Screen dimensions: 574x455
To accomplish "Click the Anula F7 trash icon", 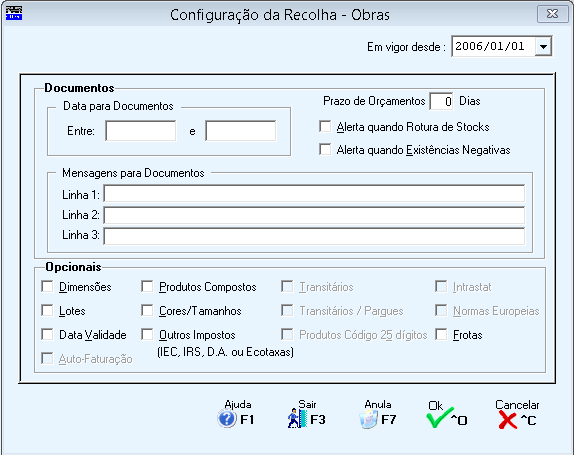I will tap(368, 419).
